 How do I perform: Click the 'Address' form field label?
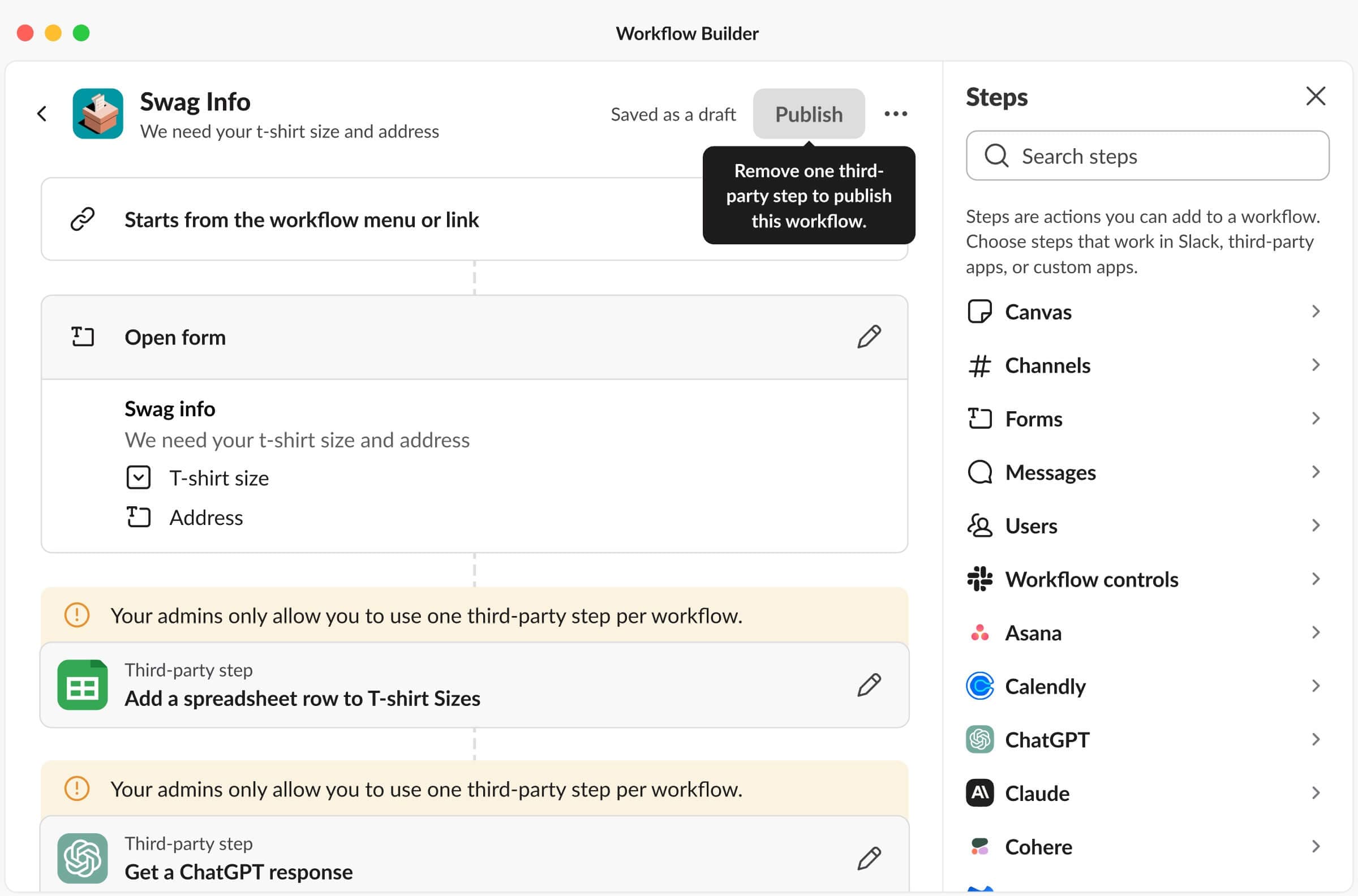click(x=207, y=518)
